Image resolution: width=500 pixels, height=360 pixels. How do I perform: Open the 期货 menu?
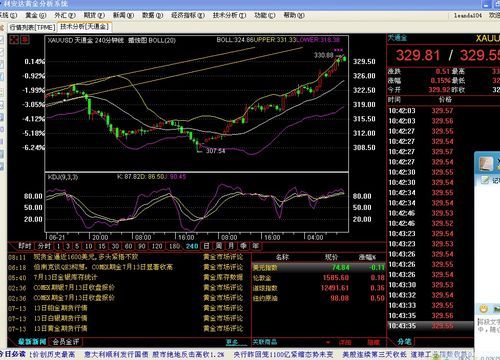point(94,15)
